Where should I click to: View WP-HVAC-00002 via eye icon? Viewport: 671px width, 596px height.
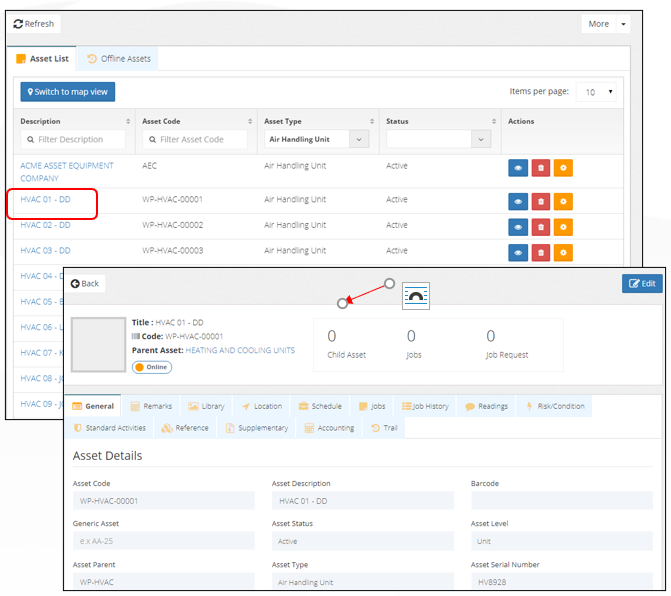(x=518, y=227)
